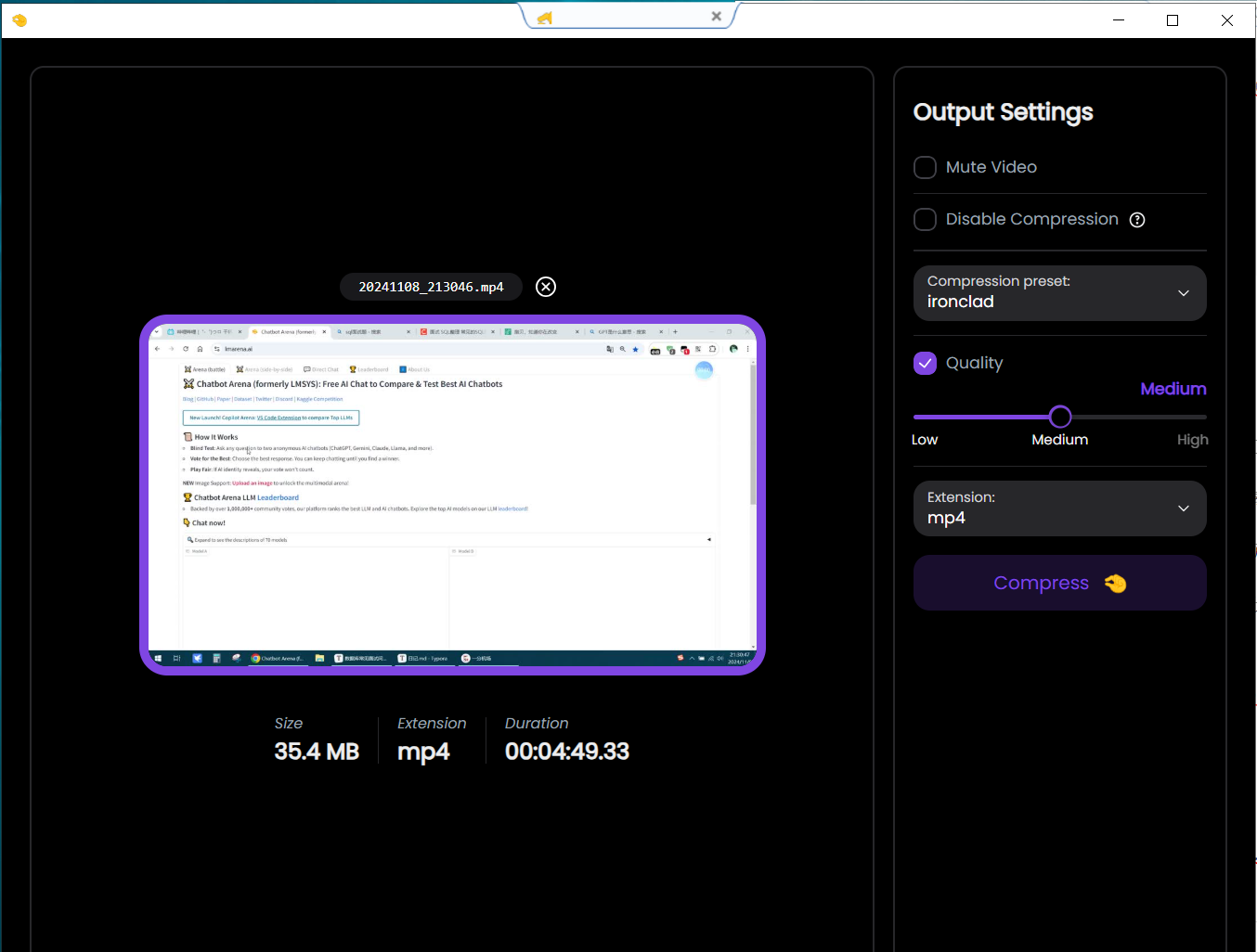Screen dimensions: 1257x952
Task: Click the center tab icon in the title bar
Action: (x=545, y=17)
